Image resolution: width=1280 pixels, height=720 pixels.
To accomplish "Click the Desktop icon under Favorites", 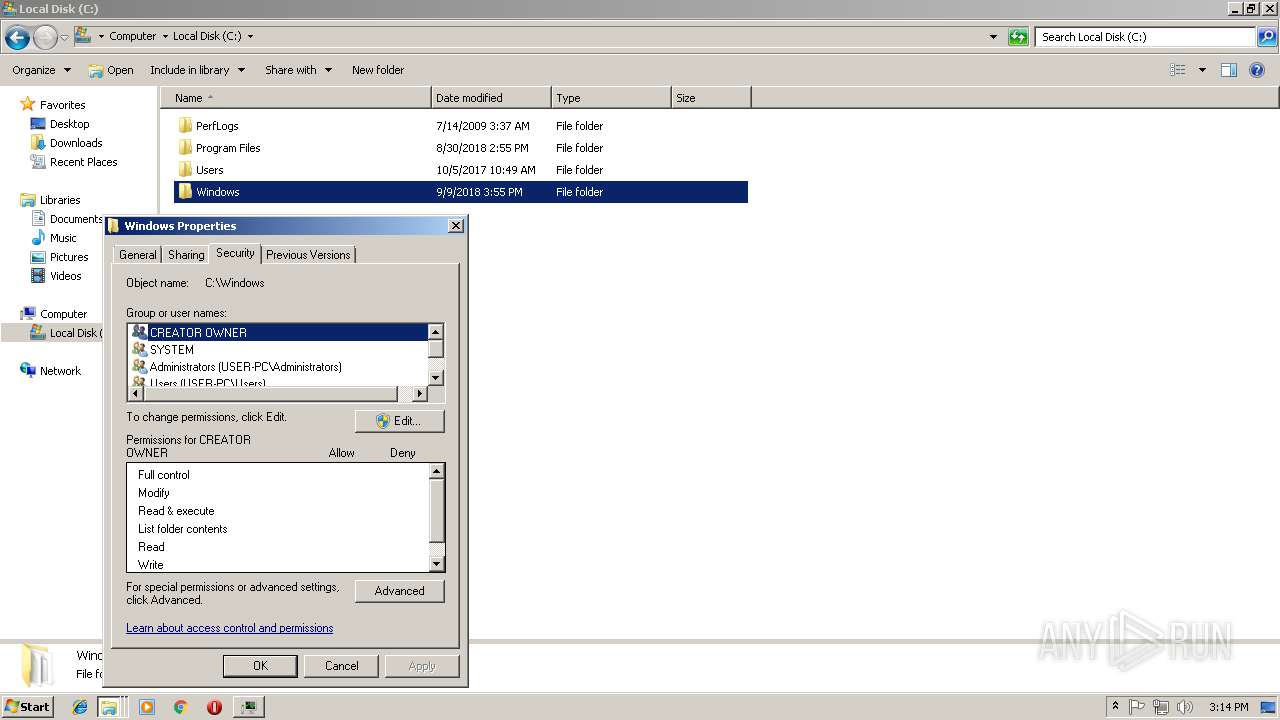I will (38, 124).
